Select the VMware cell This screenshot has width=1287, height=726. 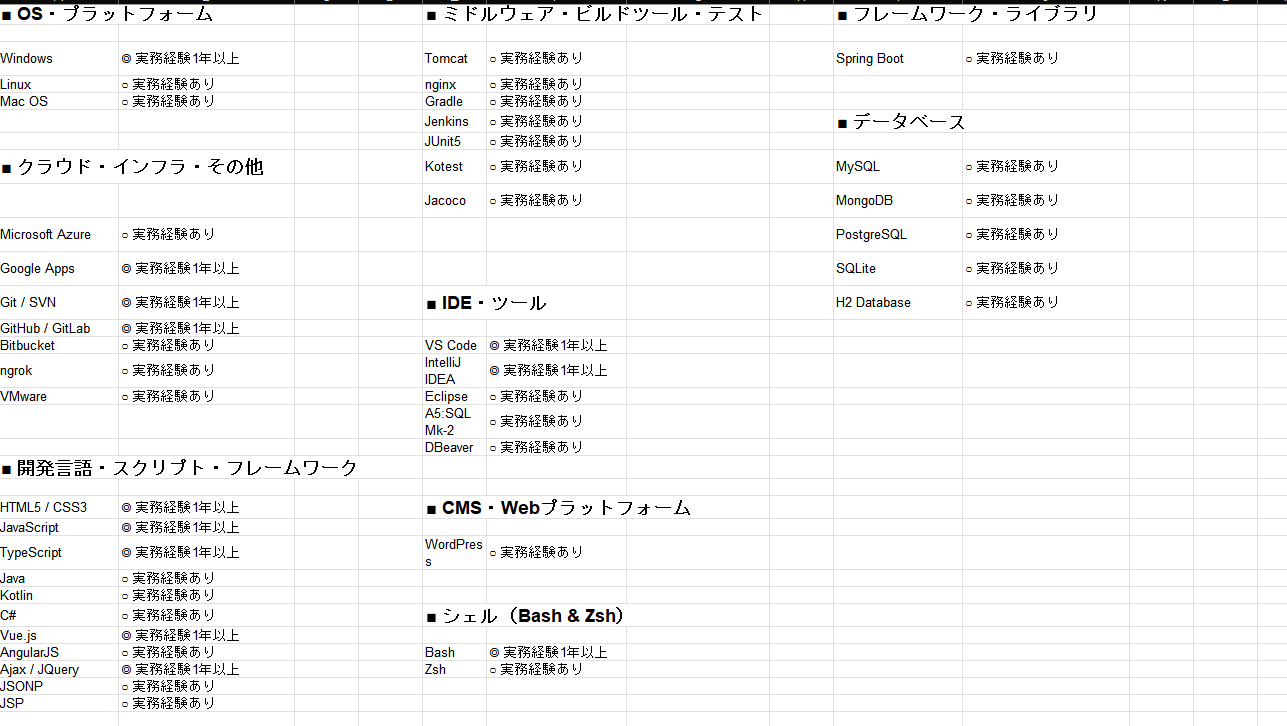[x=59, y=397]
